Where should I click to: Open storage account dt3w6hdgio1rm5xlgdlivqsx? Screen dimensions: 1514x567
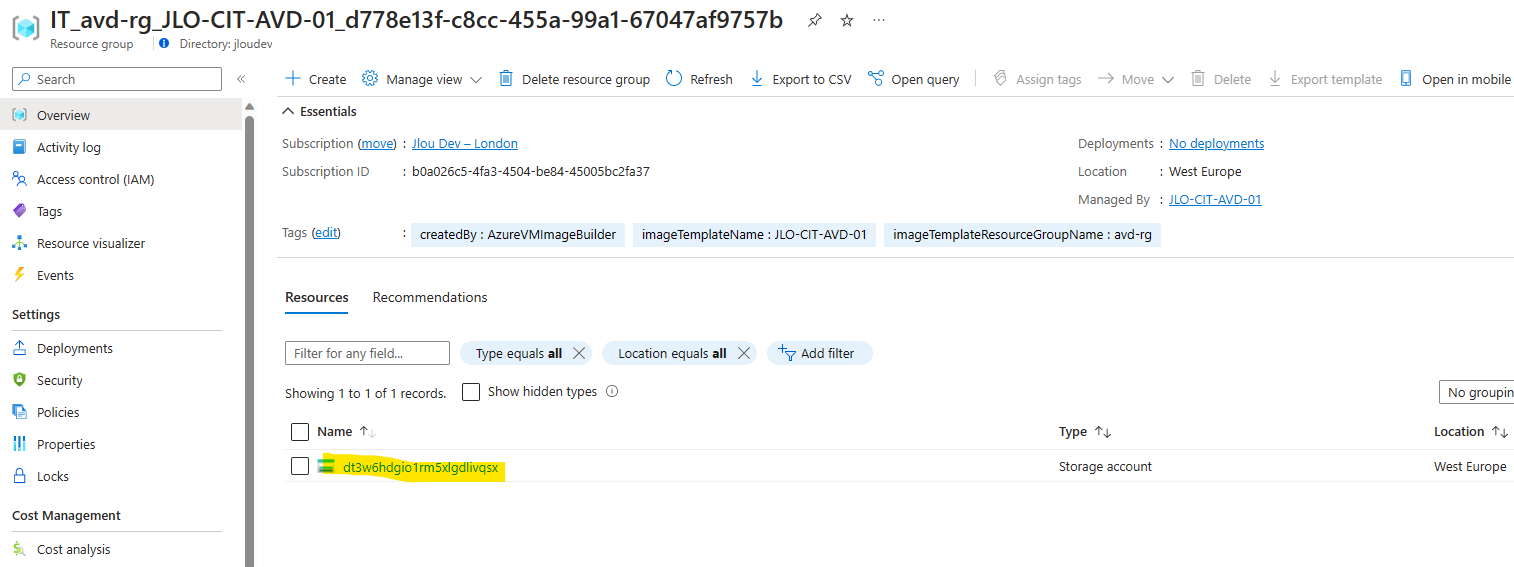[420, 467]
